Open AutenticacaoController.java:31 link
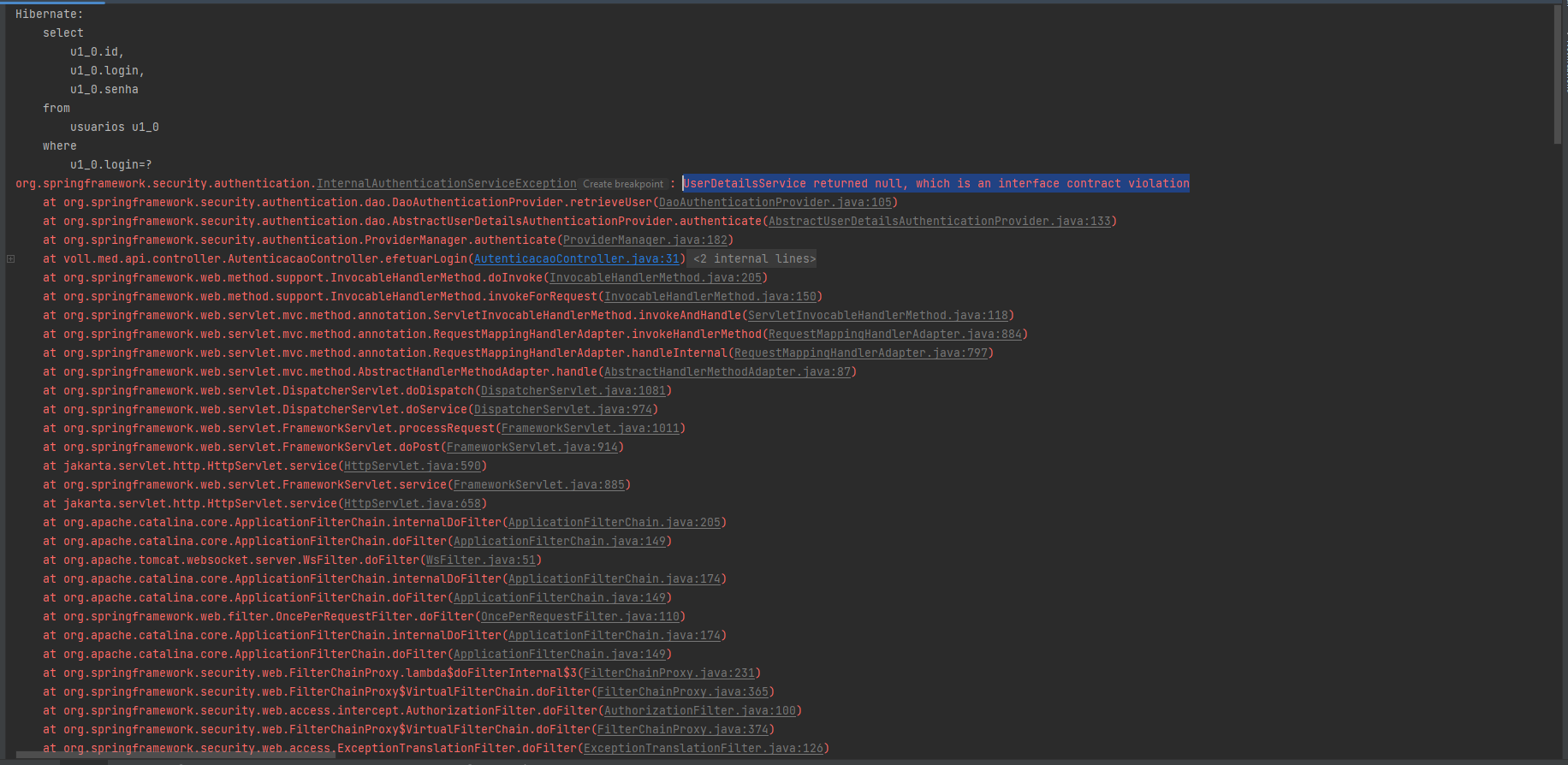 577,258
